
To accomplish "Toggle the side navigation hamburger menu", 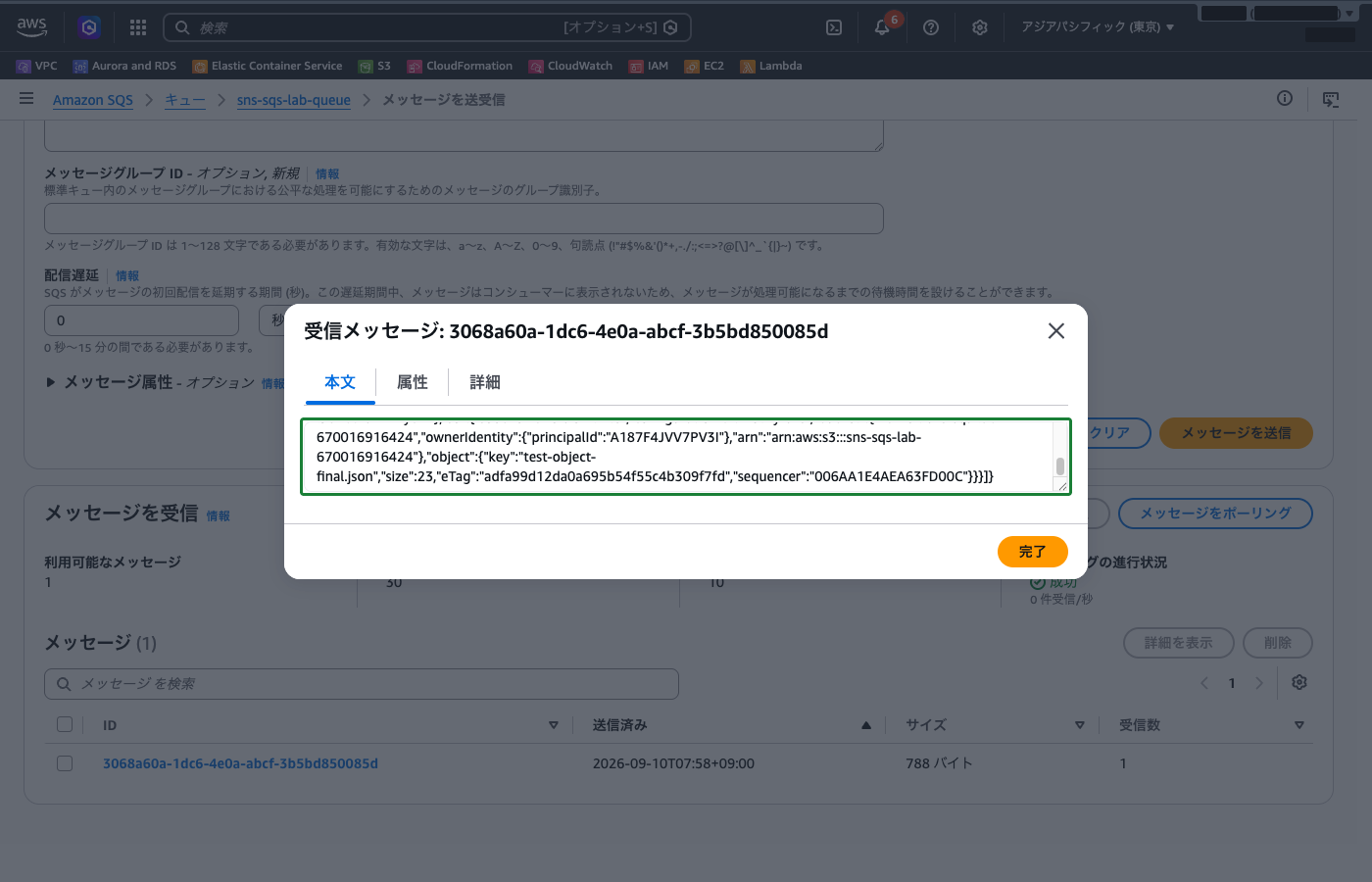I will click(x=26, y=99).
